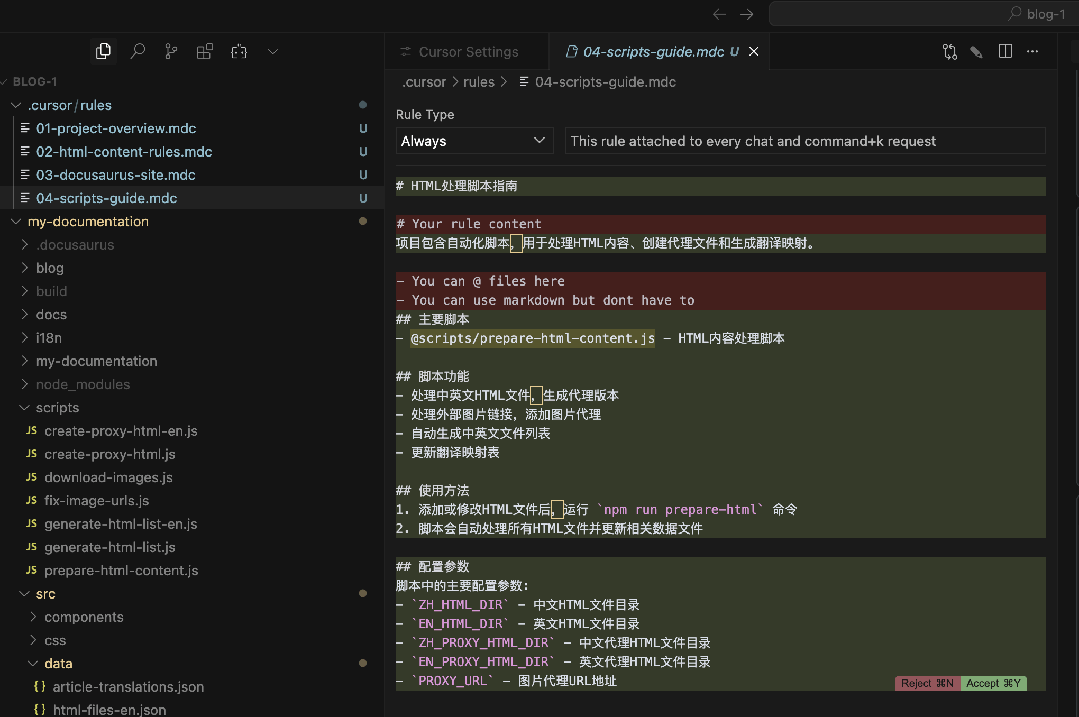Screen dimensions: 1079x717
Task: Open the Rule Type dropdown set to Always
Action: [474, 141]
